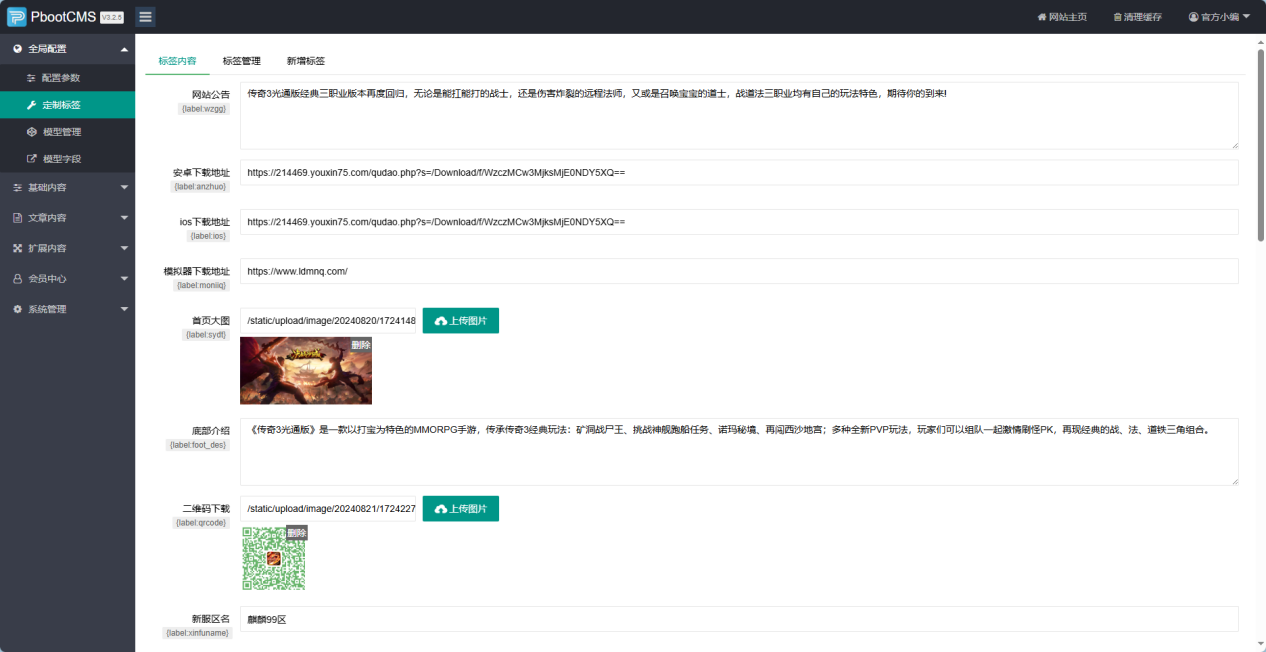
Task: Toggle the sidebar hamburger menu button
Action: pyautogui.click(x=145, y=17)
